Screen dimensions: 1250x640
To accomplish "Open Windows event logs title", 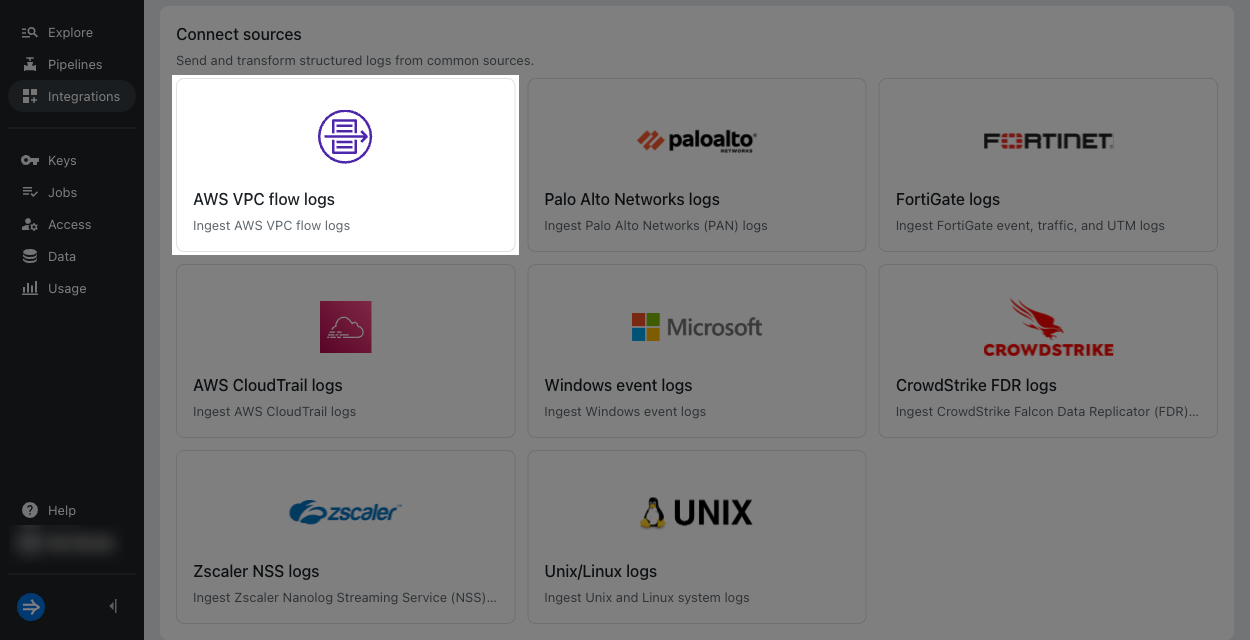I will tap(618, 385).
